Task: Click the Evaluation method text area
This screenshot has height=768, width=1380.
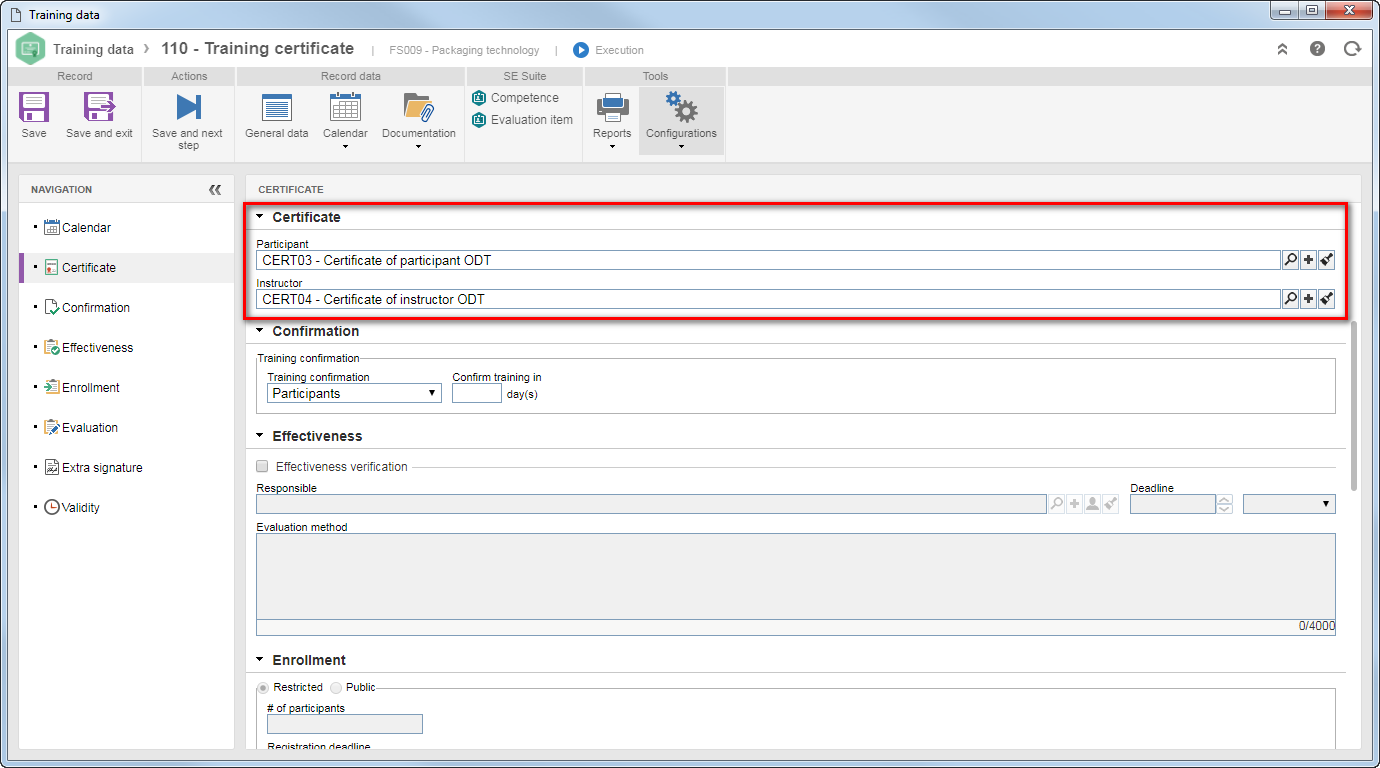Action: (x=795, y=577)
